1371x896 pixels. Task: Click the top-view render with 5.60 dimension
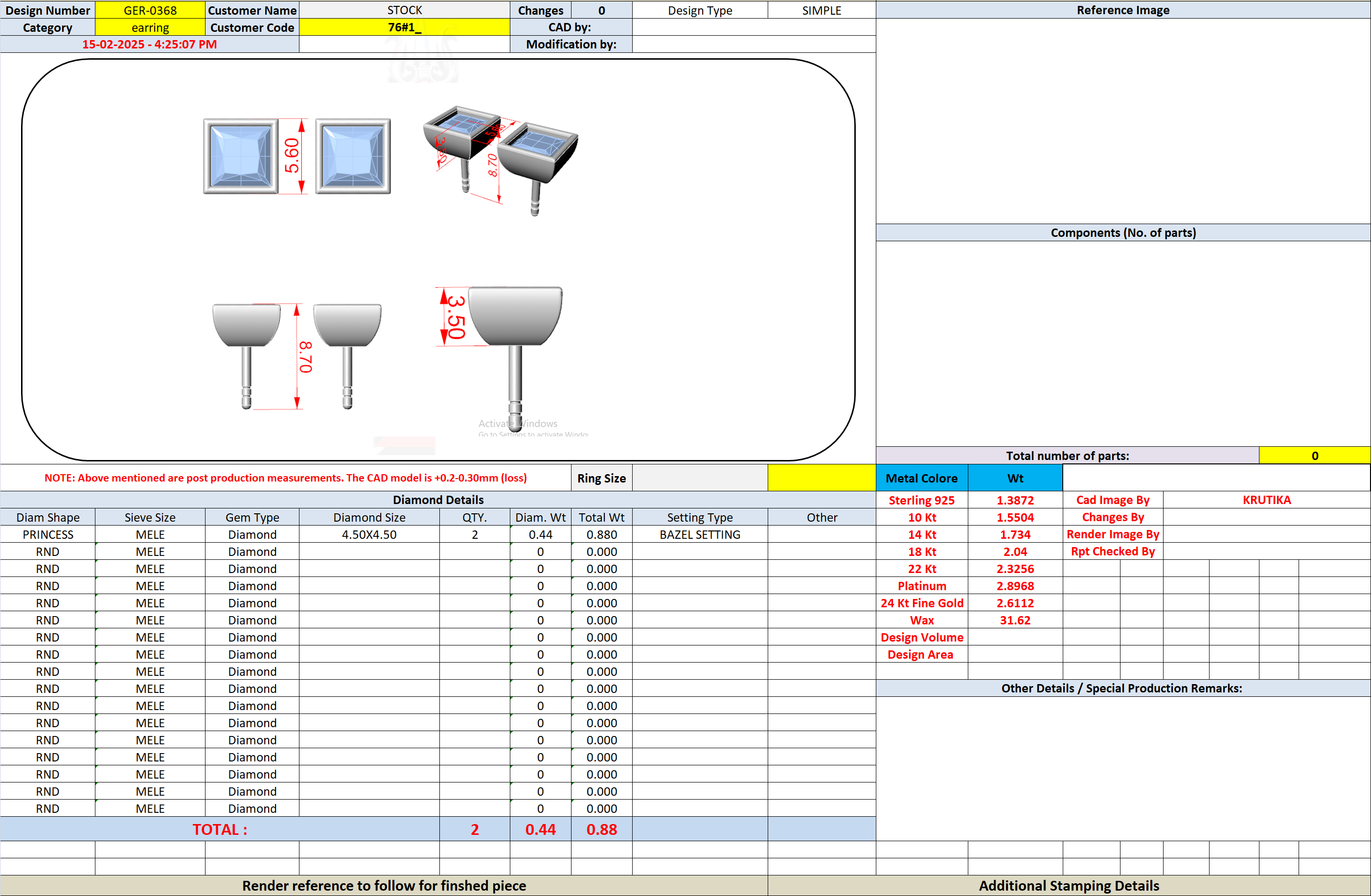pos(297,156)
